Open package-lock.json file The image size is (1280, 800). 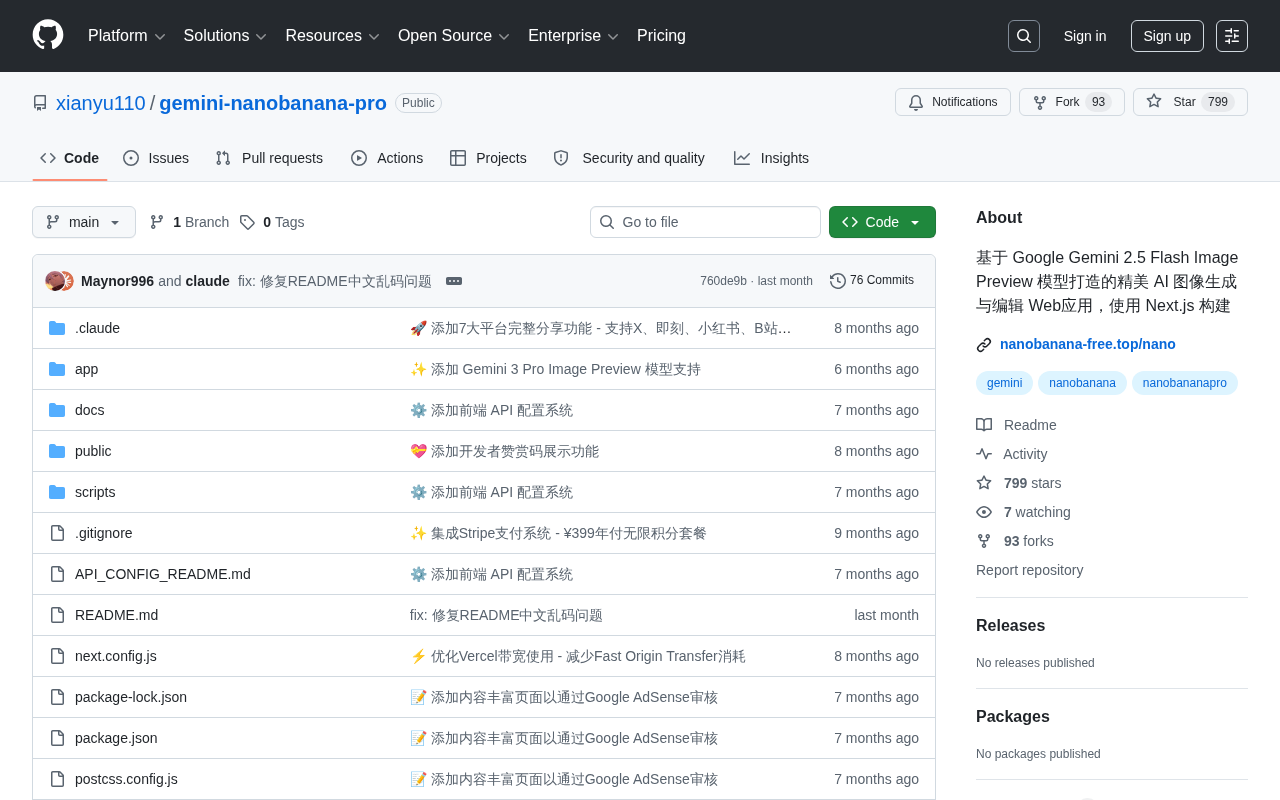(131, 697)
